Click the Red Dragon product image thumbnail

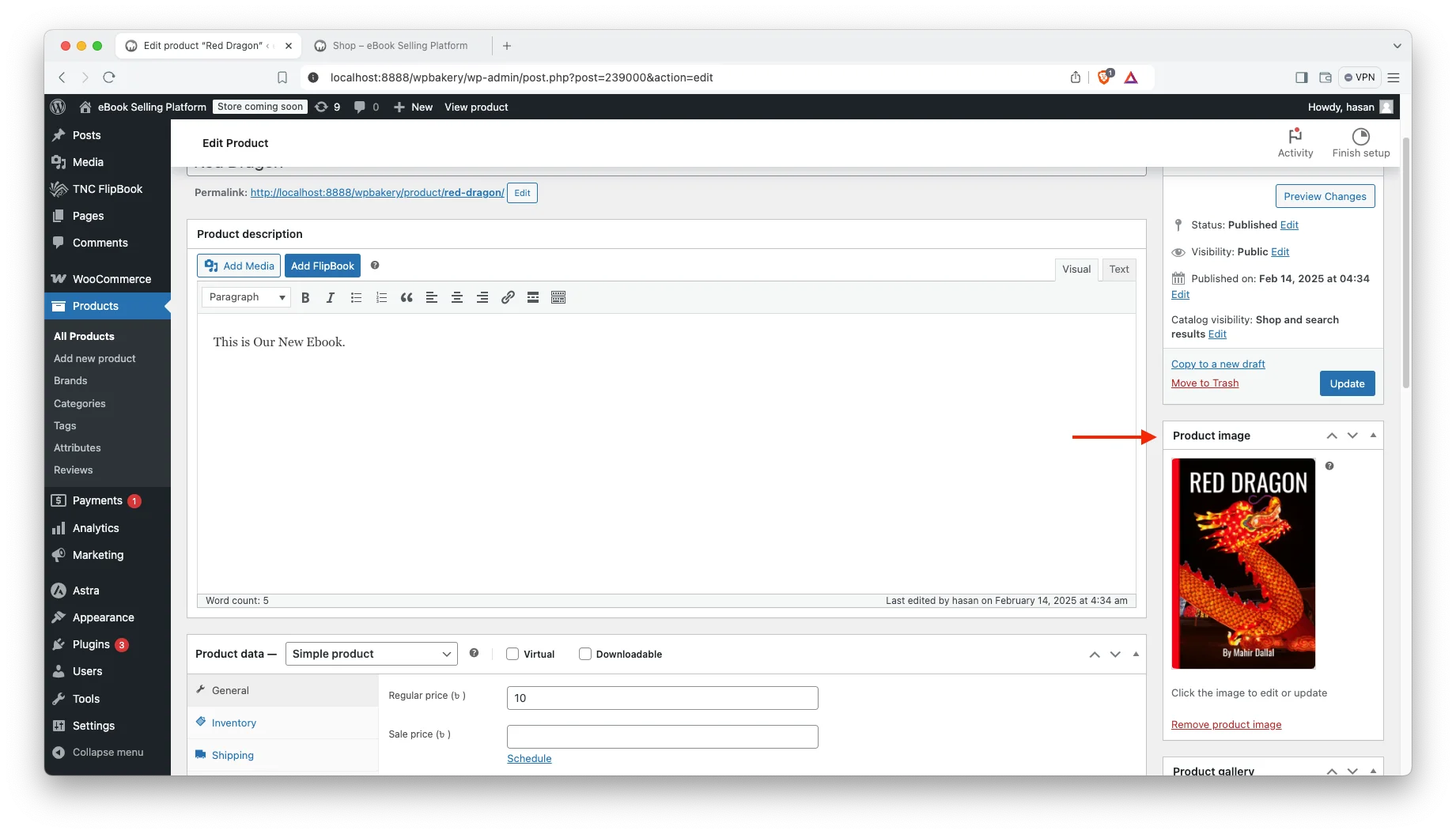click(x=1243, y=564)
